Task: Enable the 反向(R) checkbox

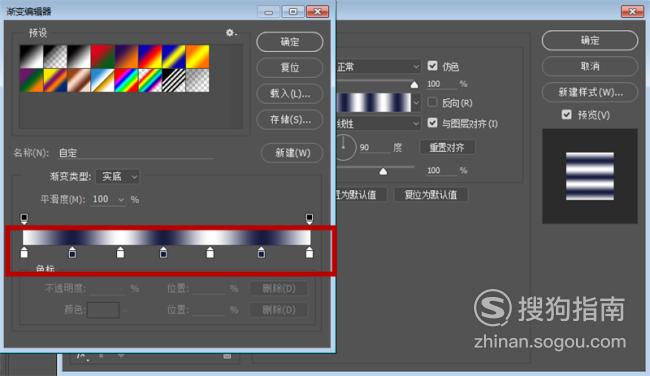Action: pyautogui.click(x=432, y=102)
